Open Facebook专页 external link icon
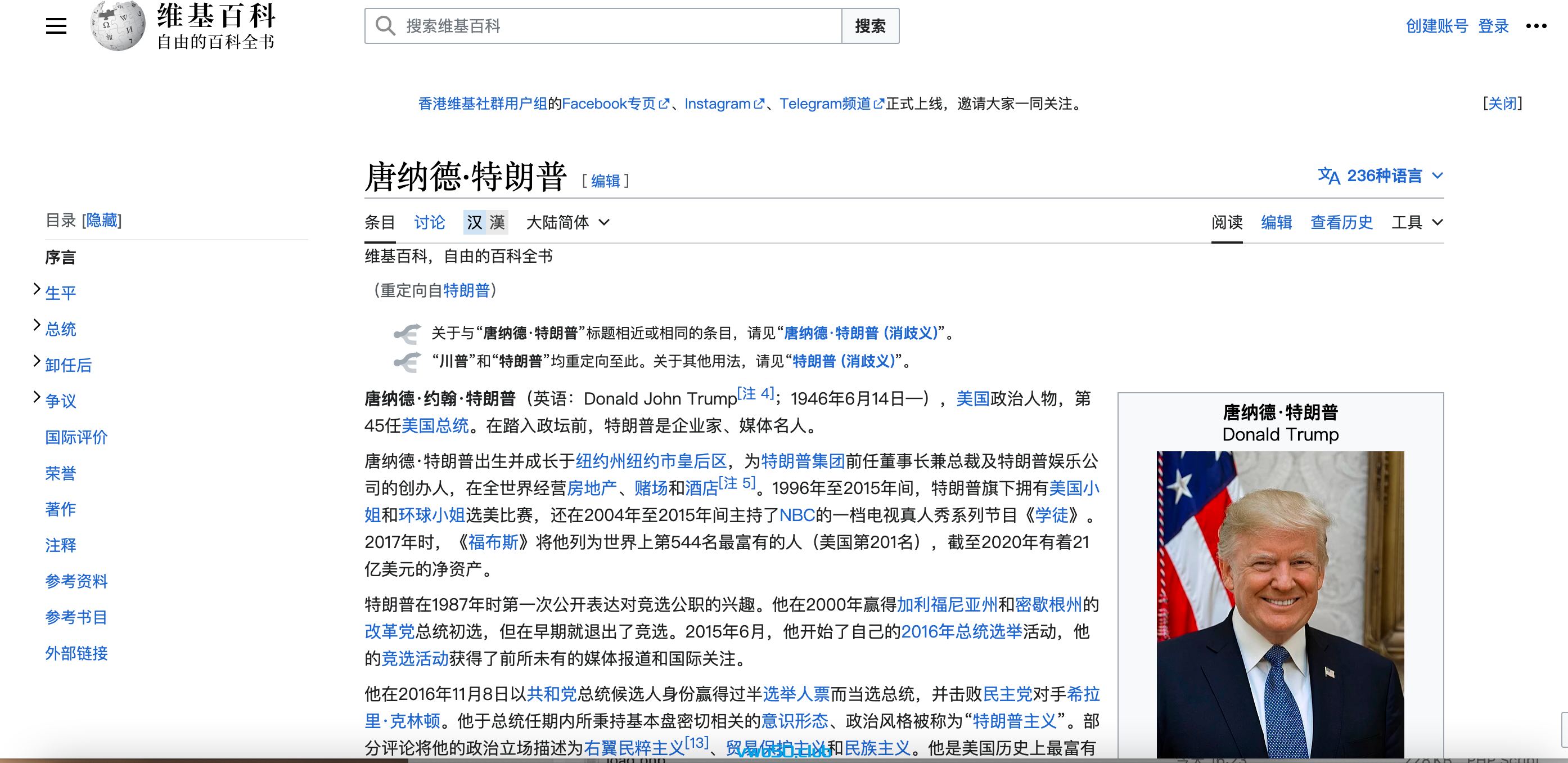1568x763 pixels. coord(664,104)
